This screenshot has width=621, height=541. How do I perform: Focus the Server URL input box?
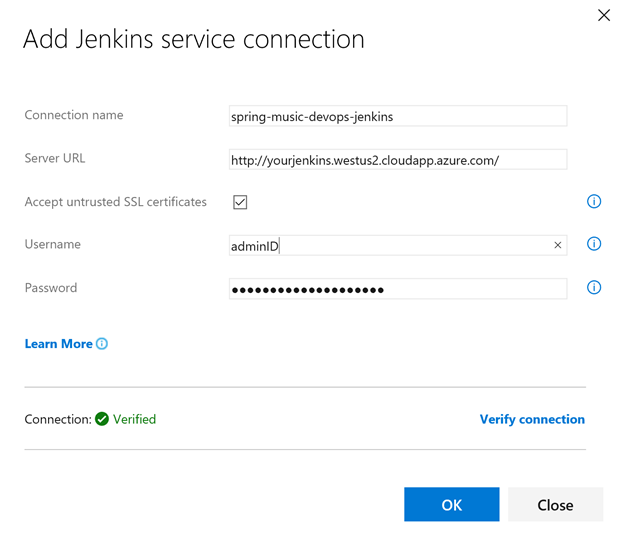[x=397, y=159]
